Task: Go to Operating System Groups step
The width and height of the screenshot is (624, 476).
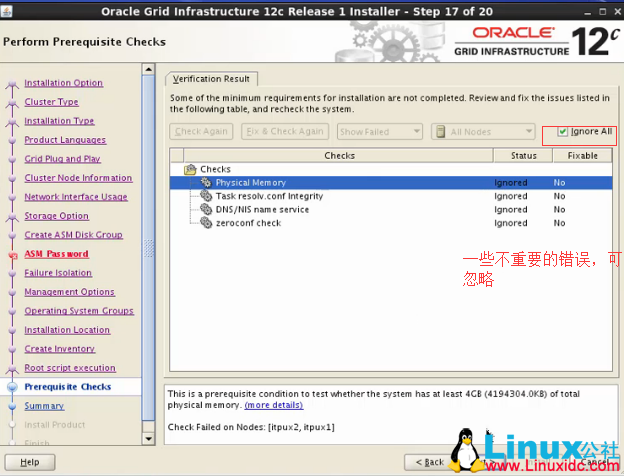Action: tap(79, 311)
